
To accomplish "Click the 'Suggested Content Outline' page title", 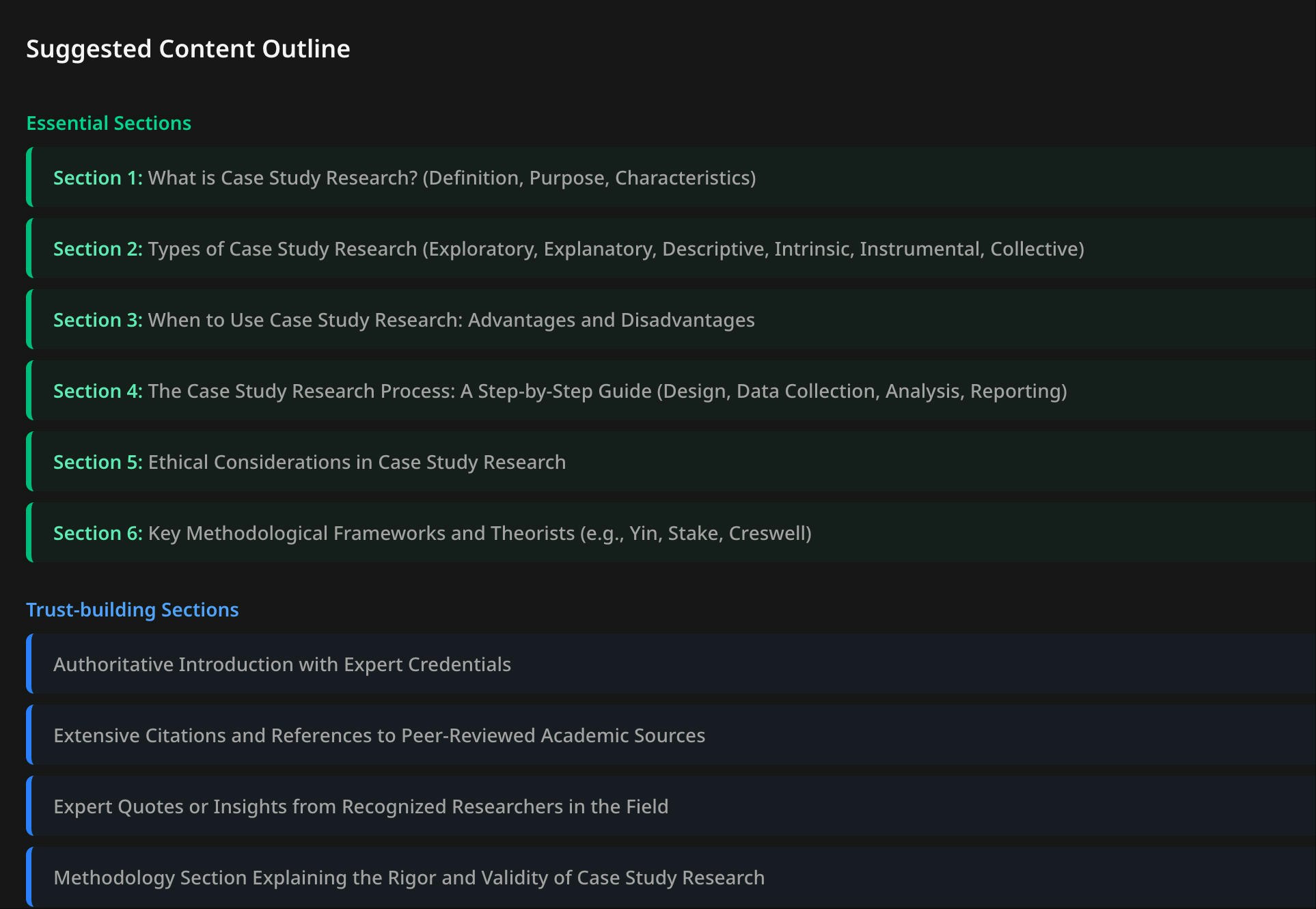I will coord(188,49).
